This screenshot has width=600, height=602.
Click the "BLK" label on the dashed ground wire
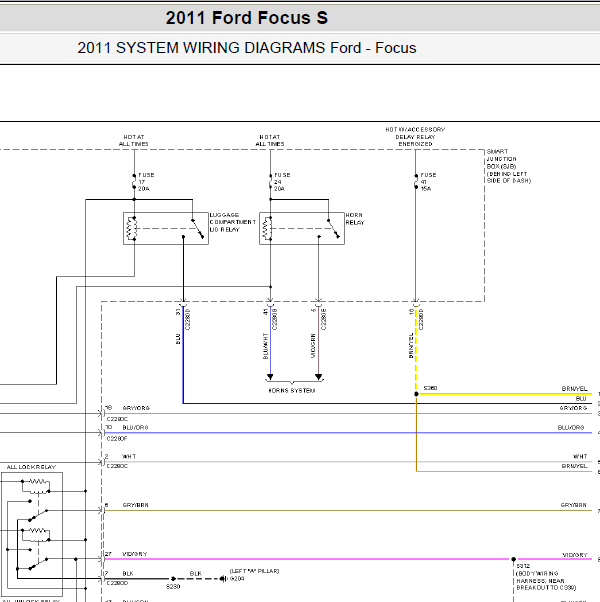pyautogui.click(x=196, y=574)
